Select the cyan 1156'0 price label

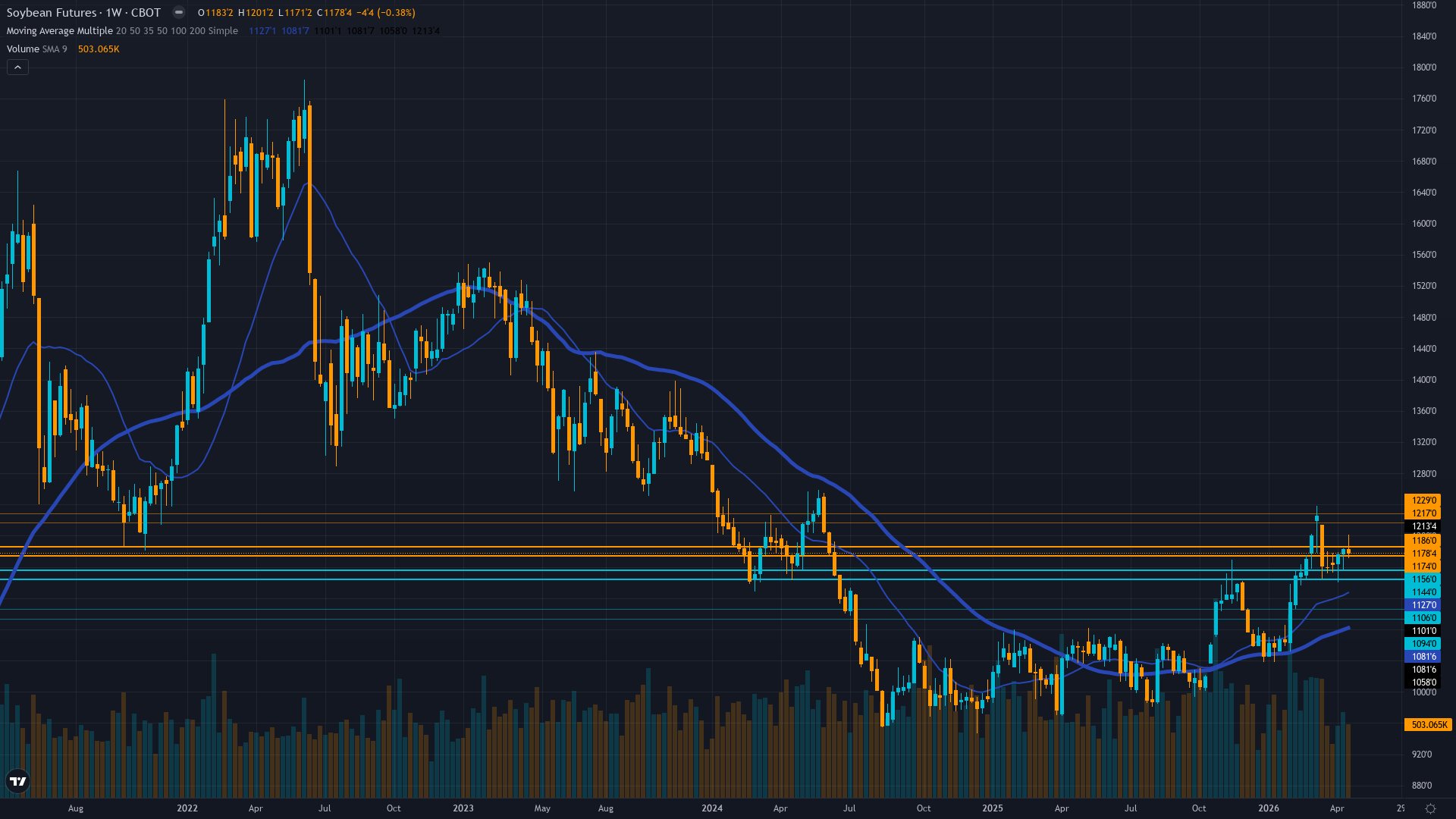tap(1423, 579)
